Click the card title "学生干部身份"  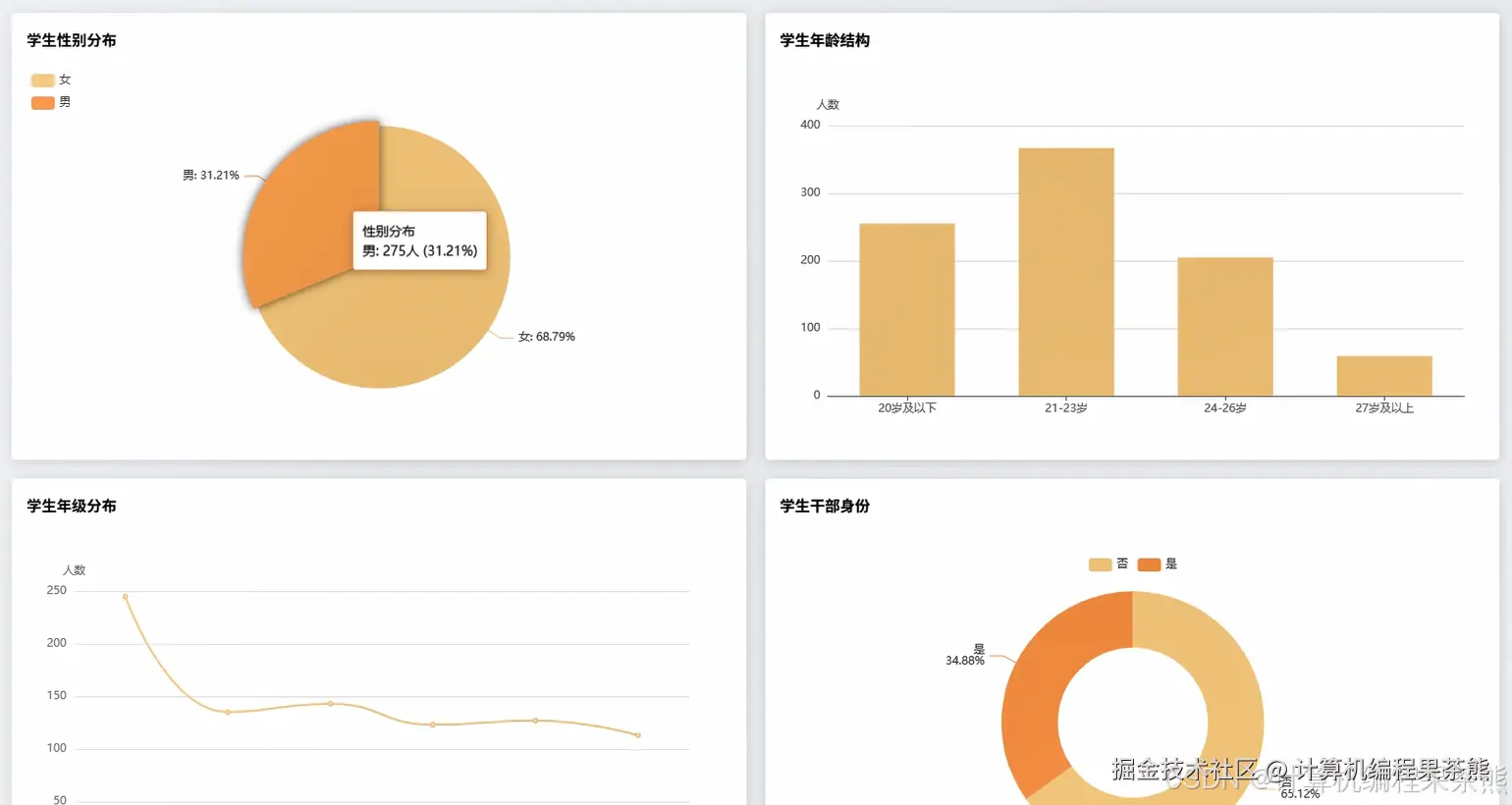tap(825, 506)
